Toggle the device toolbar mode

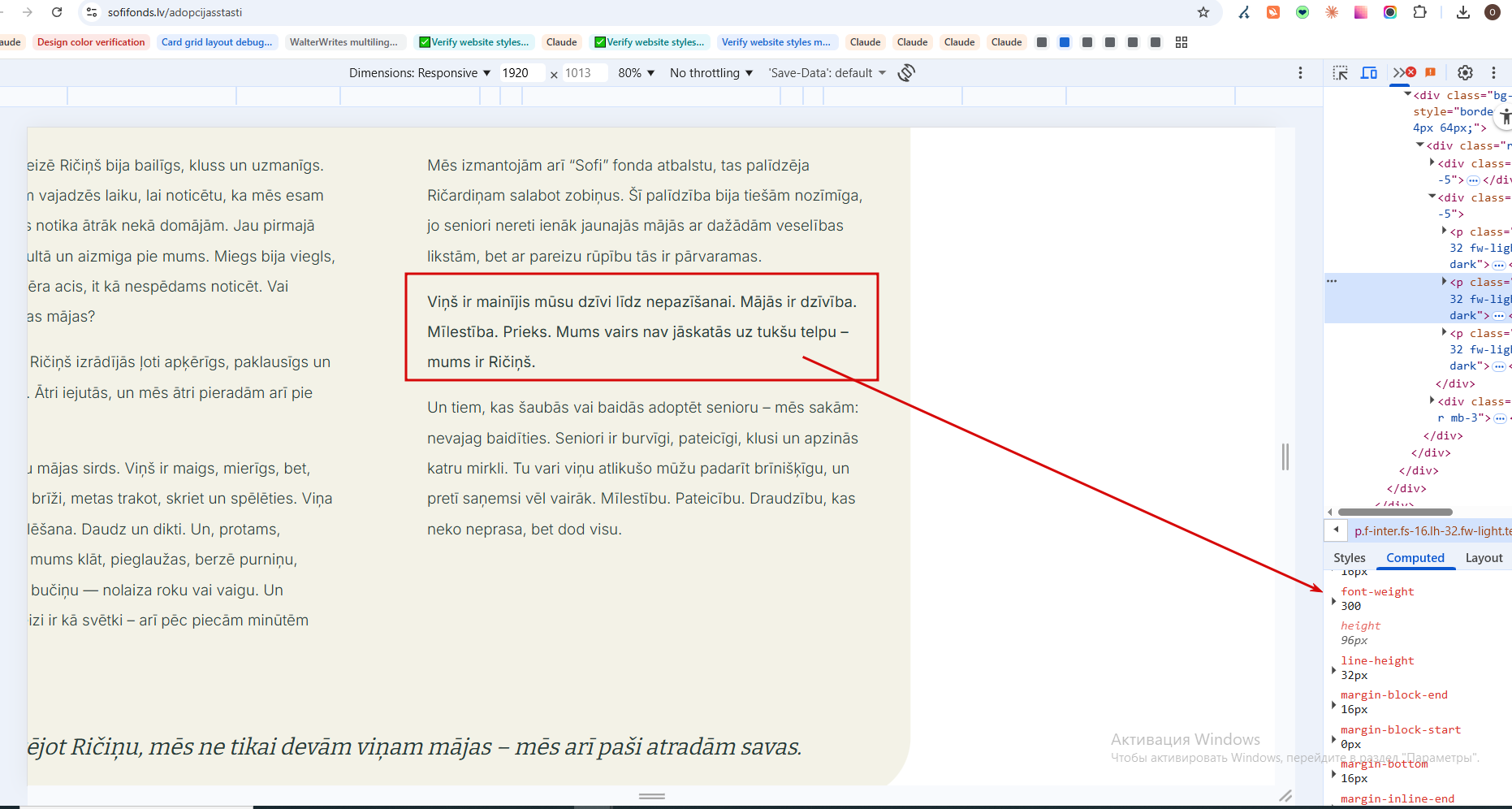[1369, 72]
